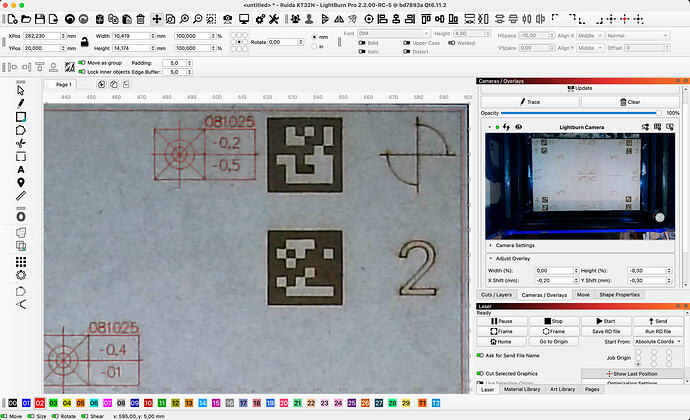Open Start From Absolute Coords dropdown

[x=658, y=342]
